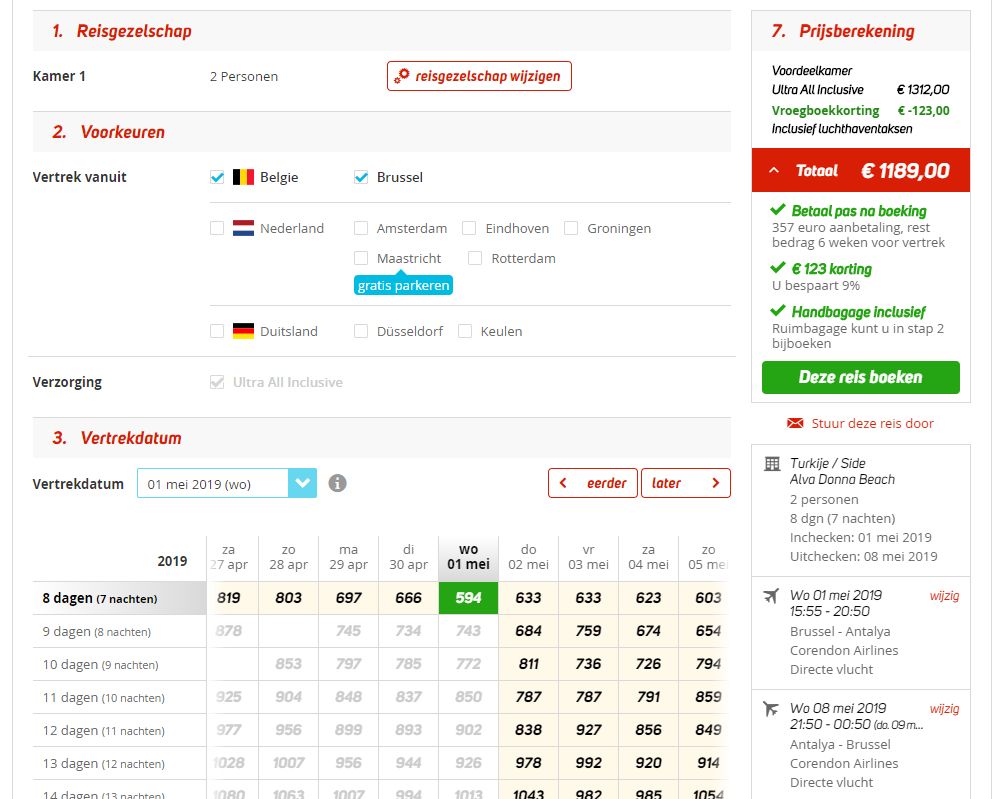996x799 pixels.
Task: Select price 920 in 13 dagen row
Action: coord(649,763)
